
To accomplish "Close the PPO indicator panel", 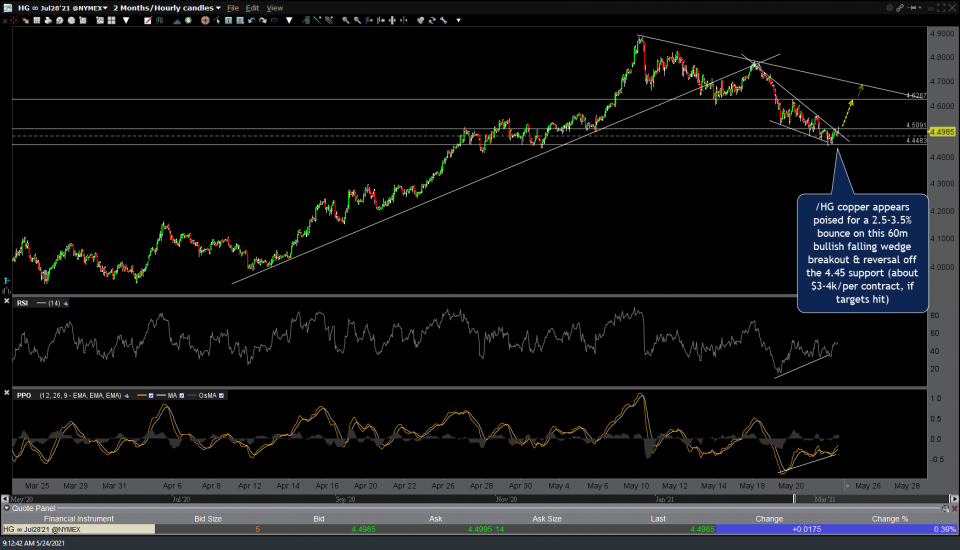I will tap(7, 395).
